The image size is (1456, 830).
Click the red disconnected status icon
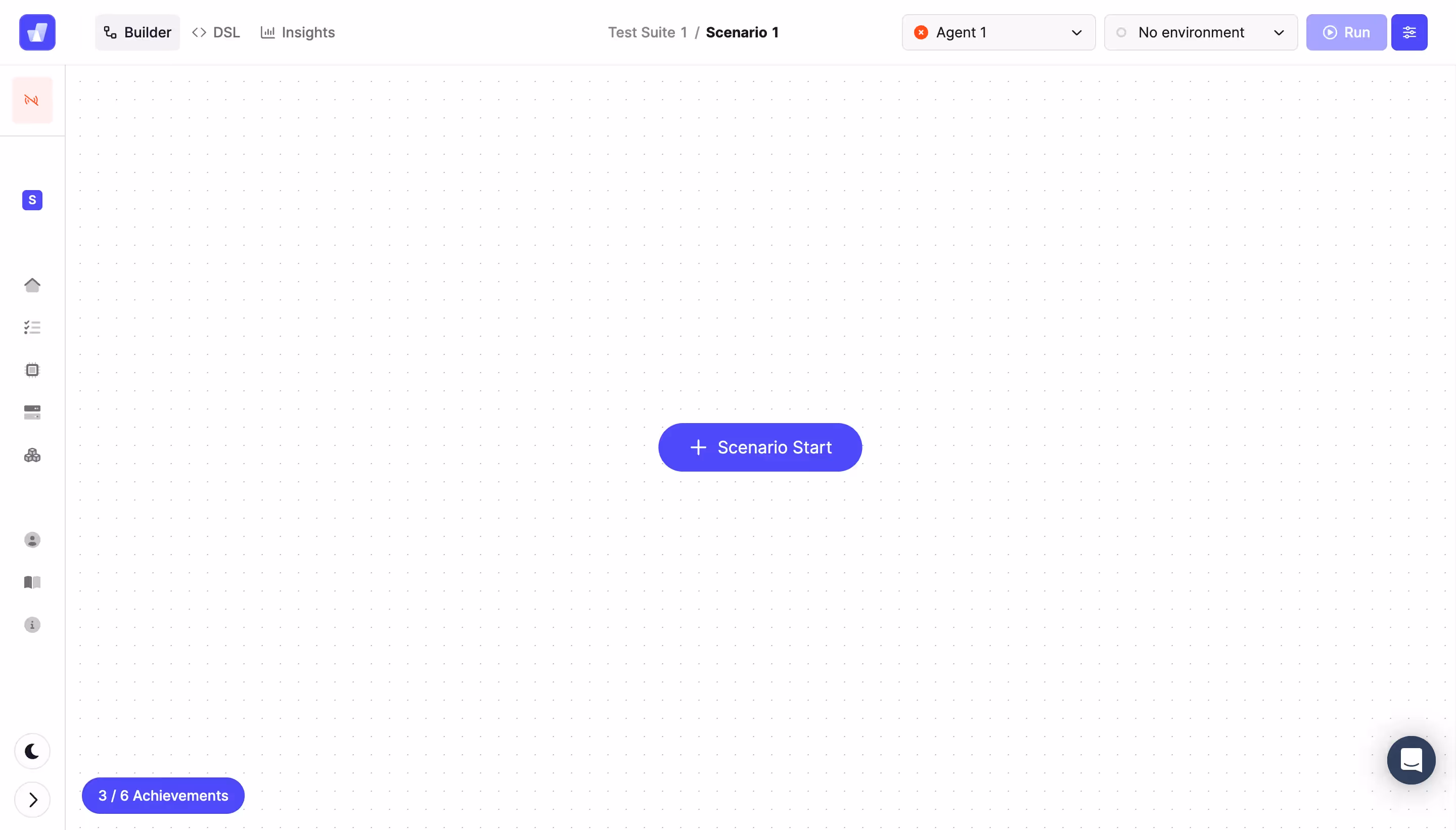tap(32, 100)
